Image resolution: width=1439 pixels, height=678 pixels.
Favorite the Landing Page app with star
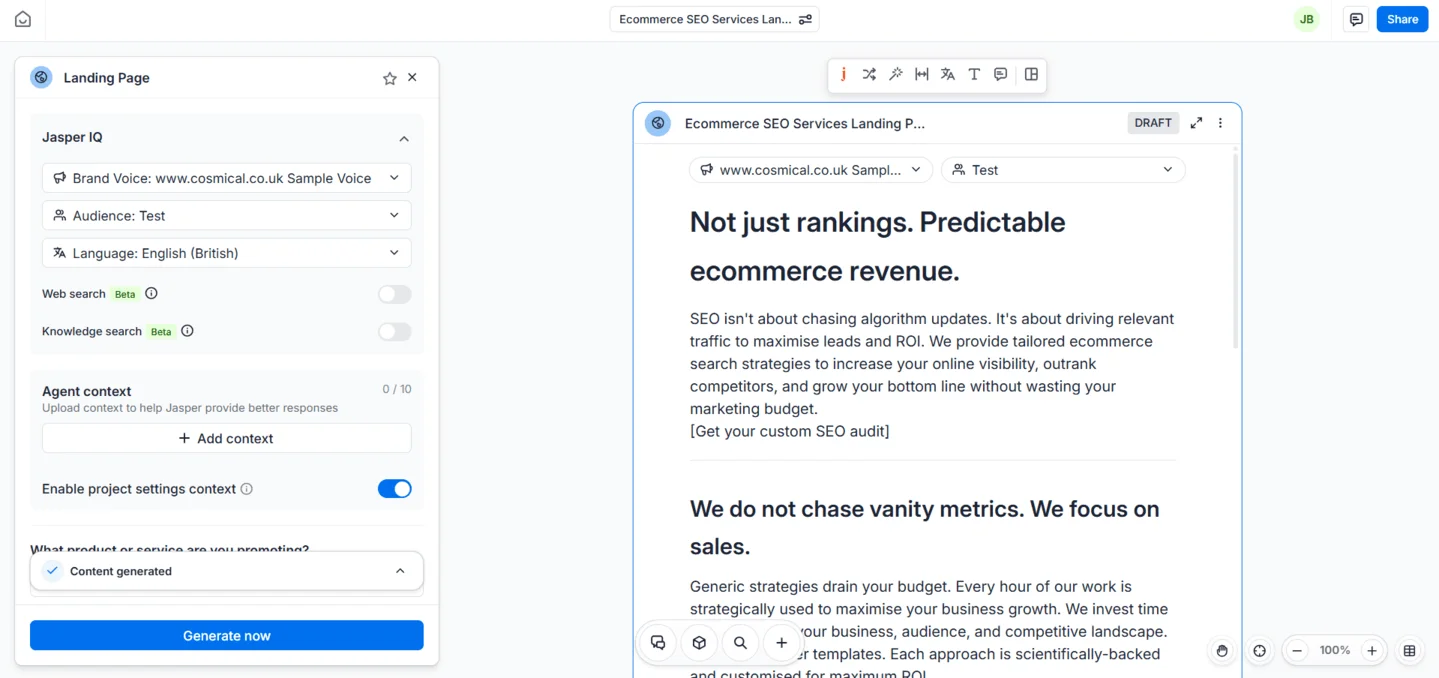click(390, 78)
